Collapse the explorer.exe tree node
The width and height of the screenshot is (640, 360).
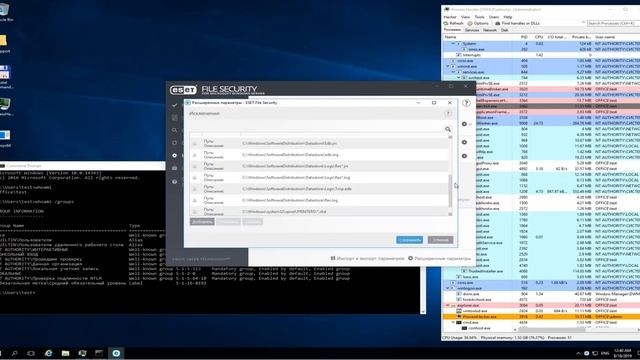point(448,305)
